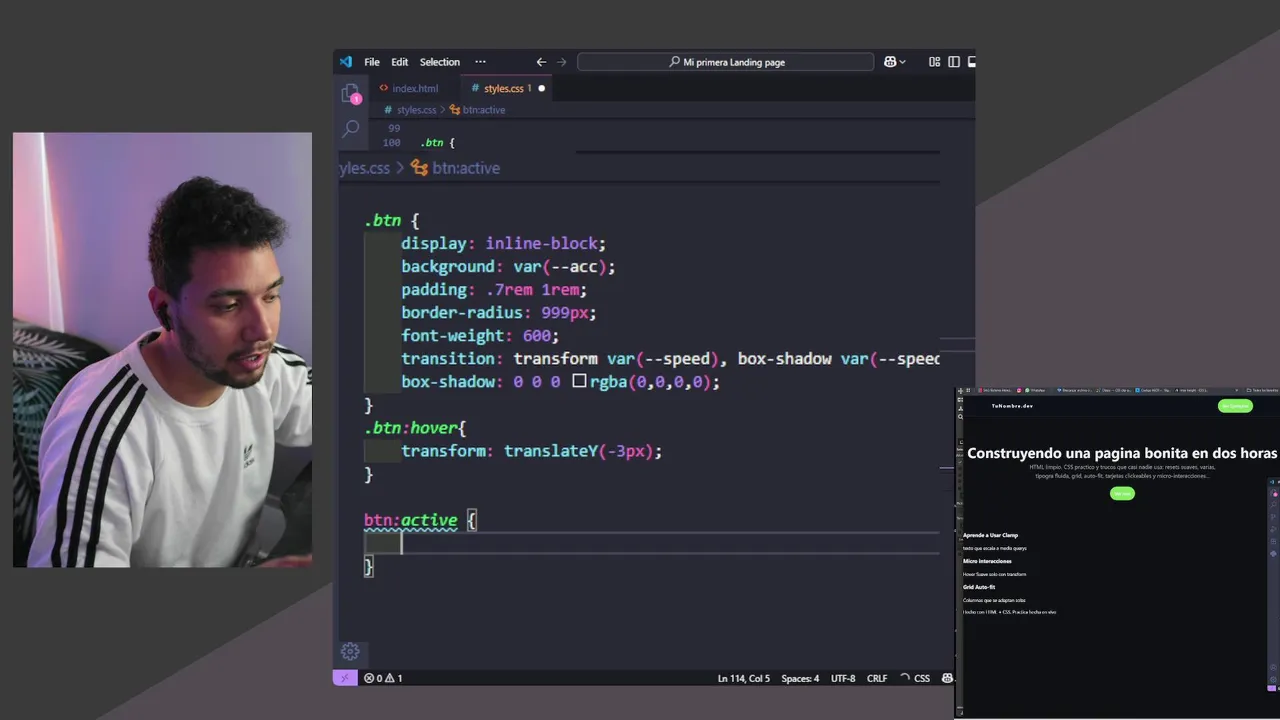
Task: Open the remote window indicator in the status bar
Action: click(344, 678)
